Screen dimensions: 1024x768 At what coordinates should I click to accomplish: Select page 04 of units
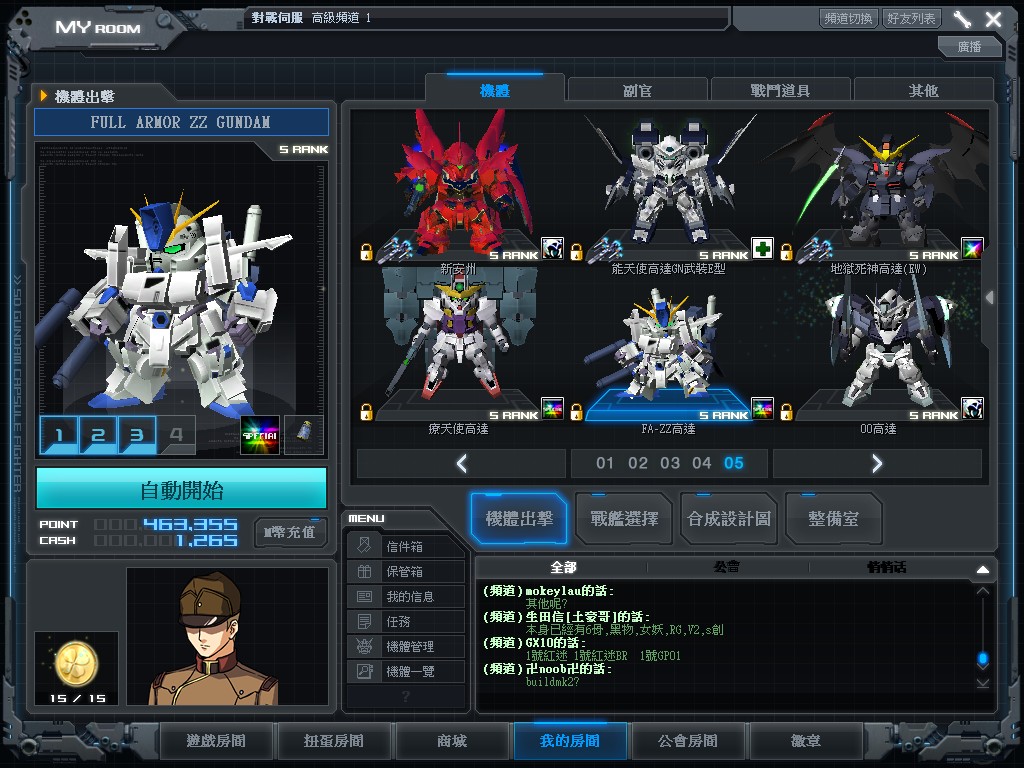(x=702, y=463)
